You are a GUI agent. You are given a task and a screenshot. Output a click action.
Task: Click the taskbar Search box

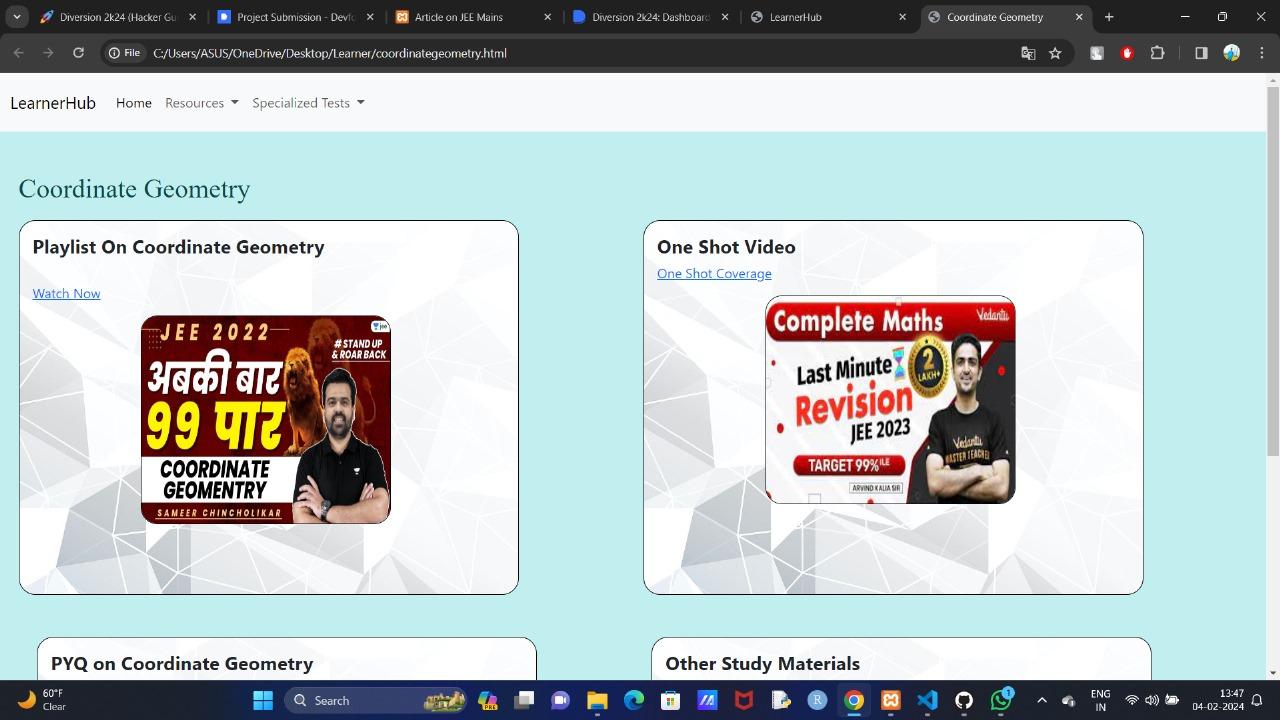377,700
